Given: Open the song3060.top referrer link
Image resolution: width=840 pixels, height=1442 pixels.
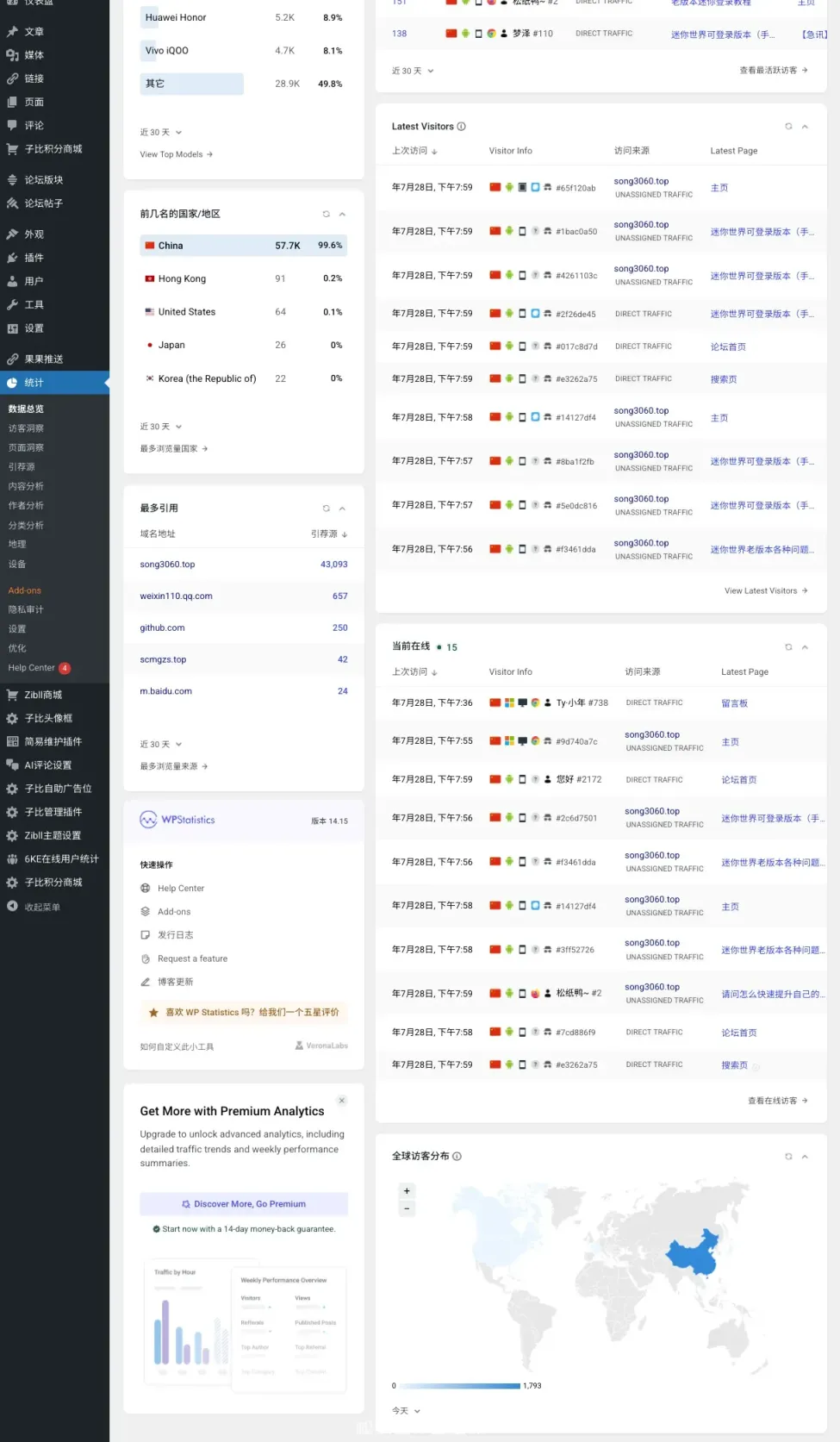Looking at the screenshot, I should click(167, 565).
